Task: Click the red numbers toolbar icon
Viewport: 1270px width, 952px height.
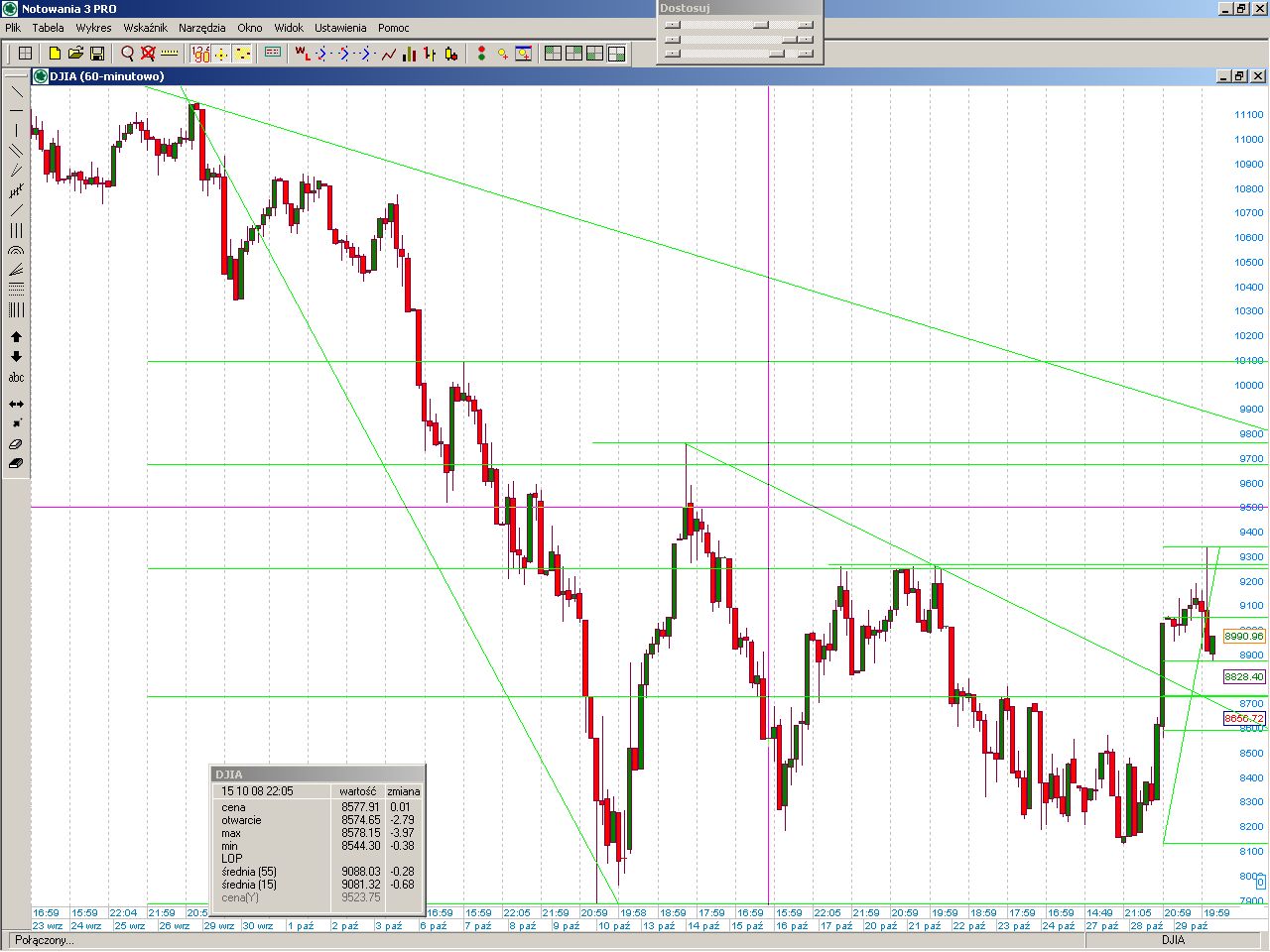Action: pyautogui.click(x=200, y=54)
